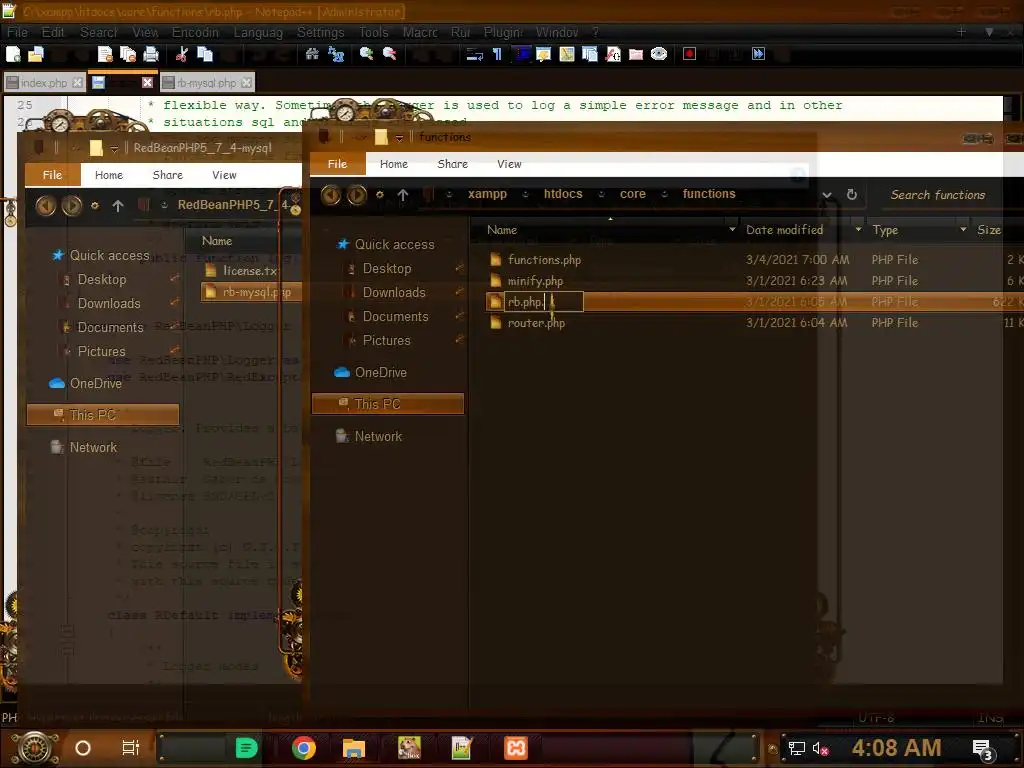Screen dimensions: 1024x768
Task: Select Downloads in functions window sidebar
Action: (x=394, y=293)
